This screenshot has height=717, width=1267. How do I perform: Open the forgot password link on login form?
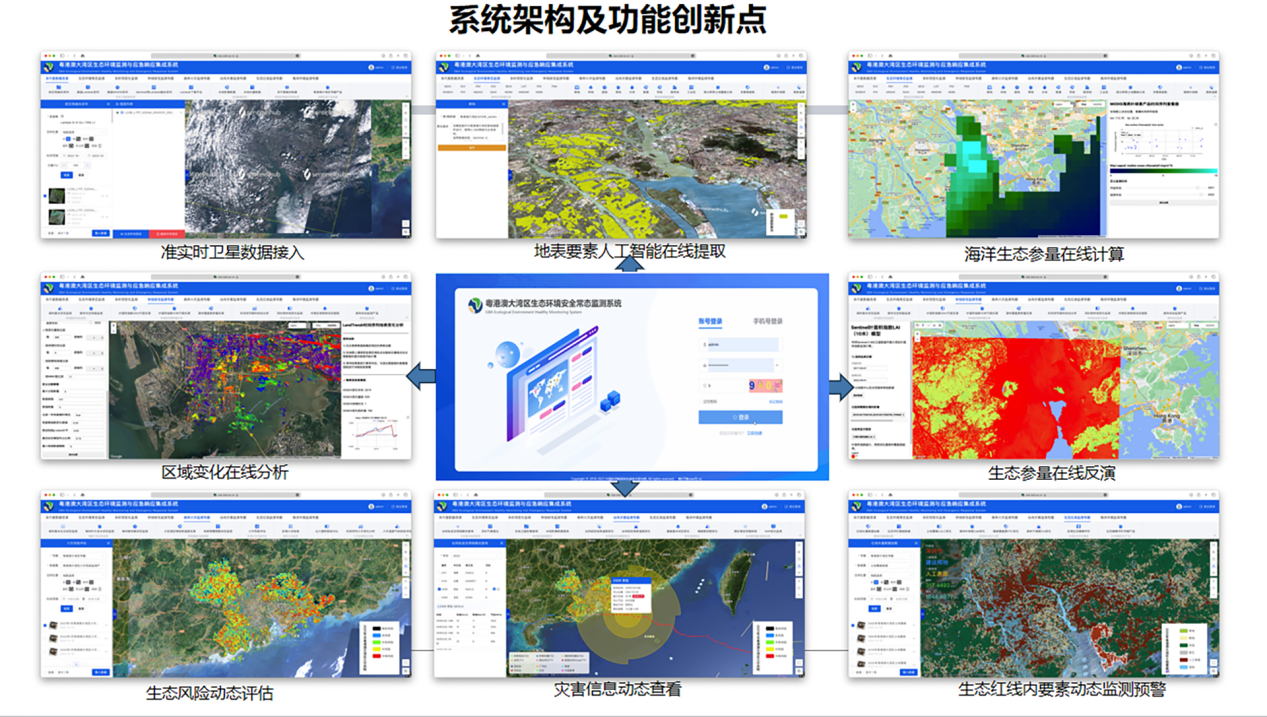tap(775, 402)
